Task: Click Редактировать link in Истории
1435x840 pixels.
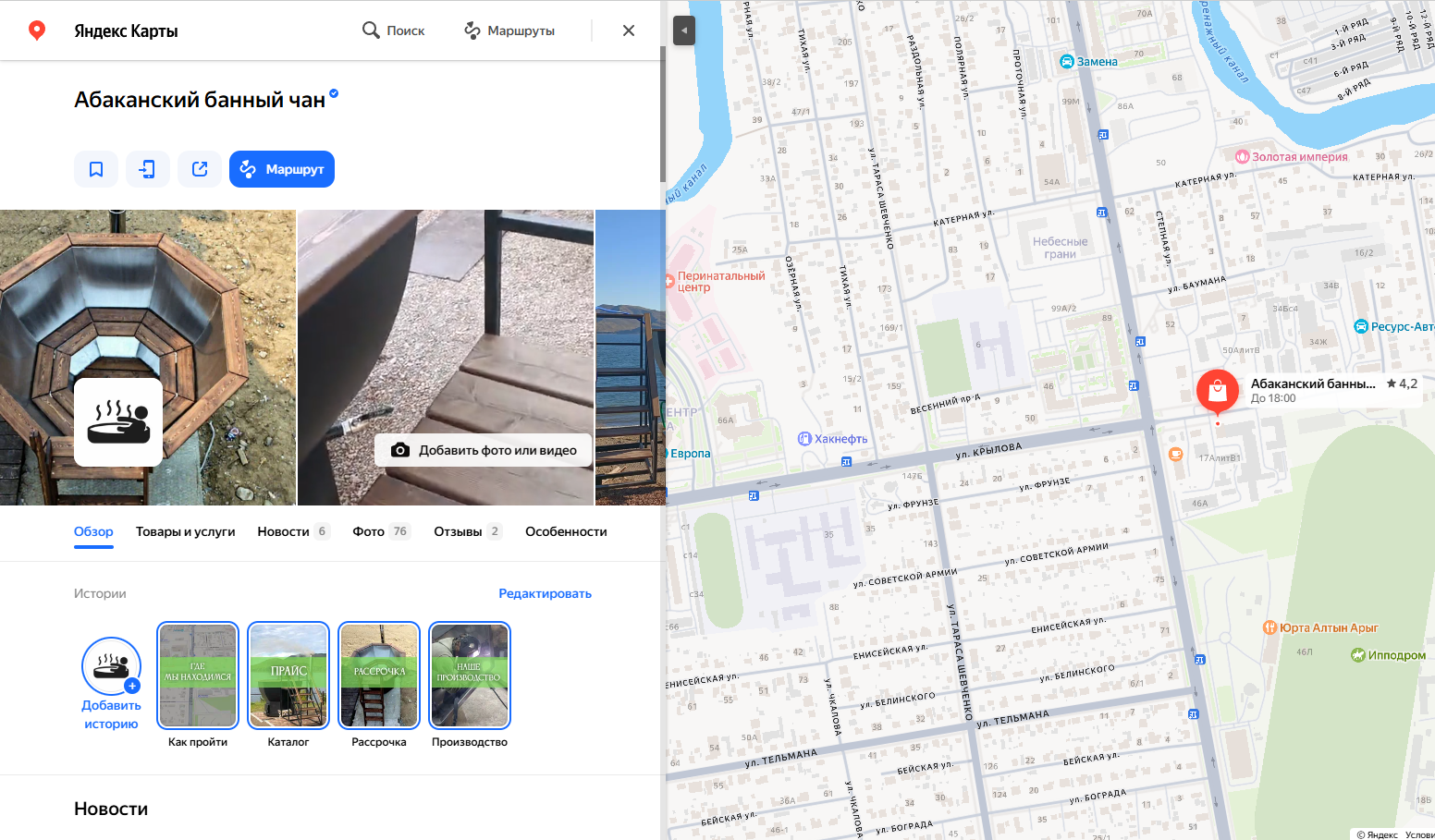Action: coord(546,593)
